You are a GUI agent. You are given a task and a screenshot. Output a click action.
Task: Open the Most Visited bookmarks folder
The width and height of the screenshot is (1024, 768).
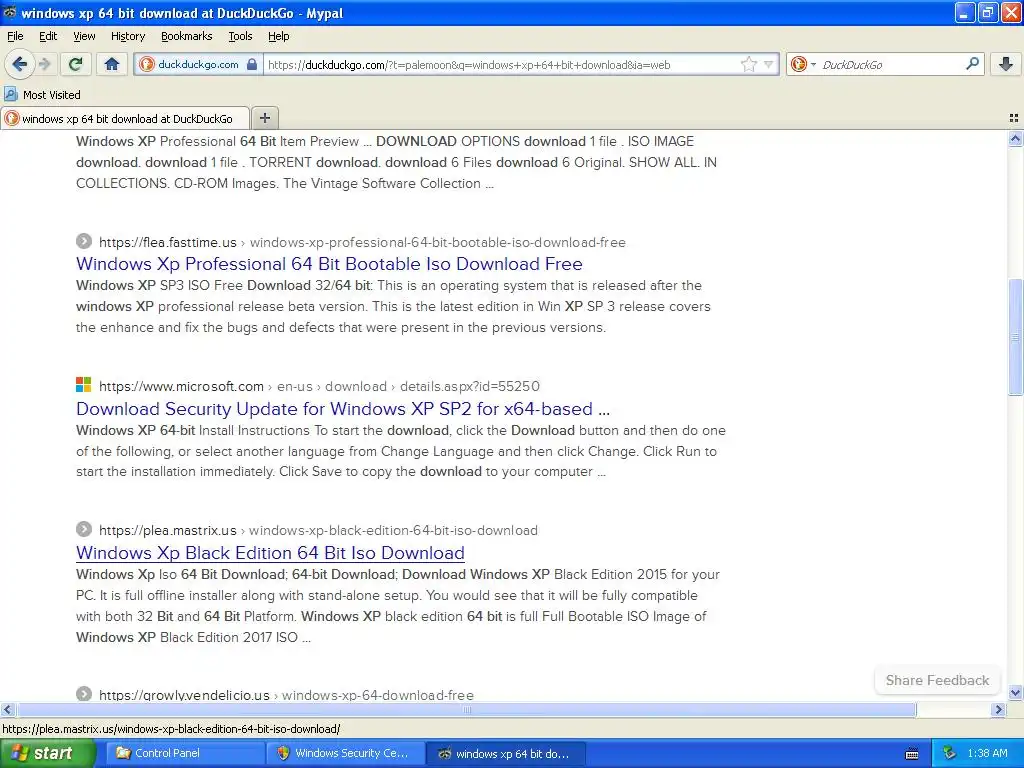[x=42, y=95]
